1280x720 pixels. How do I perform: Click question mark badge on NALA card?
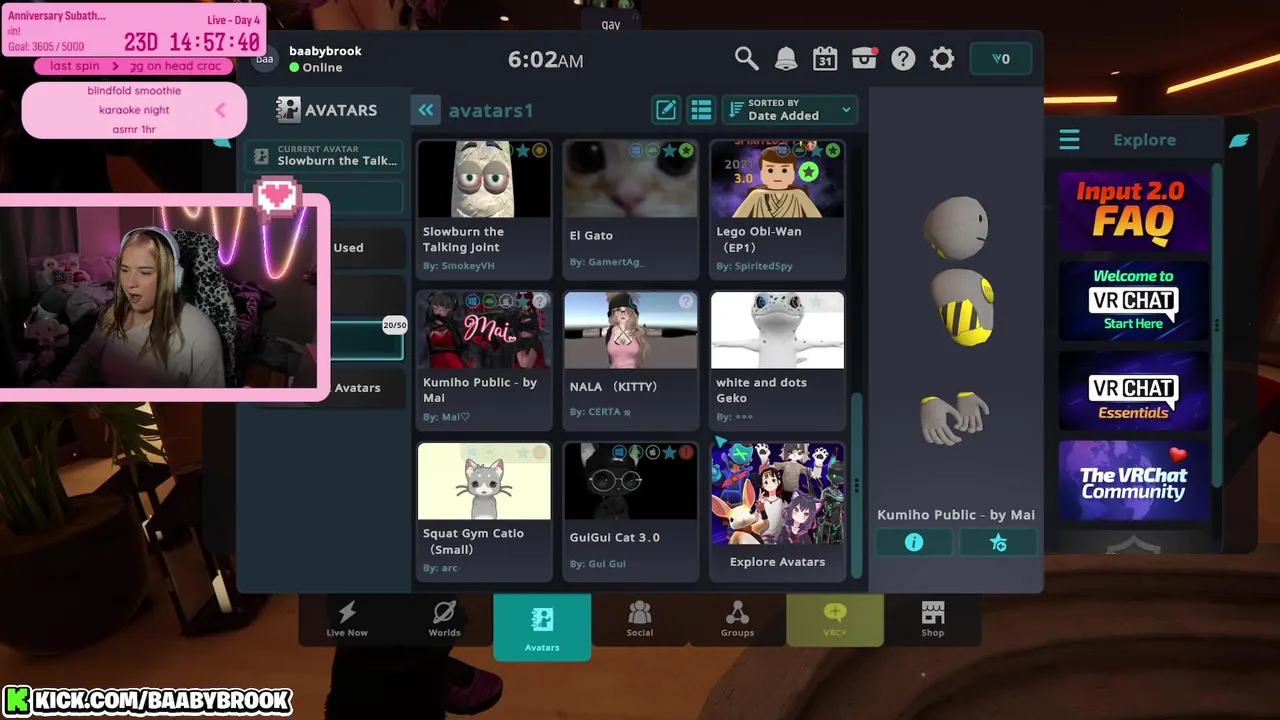tap(686, 301)
